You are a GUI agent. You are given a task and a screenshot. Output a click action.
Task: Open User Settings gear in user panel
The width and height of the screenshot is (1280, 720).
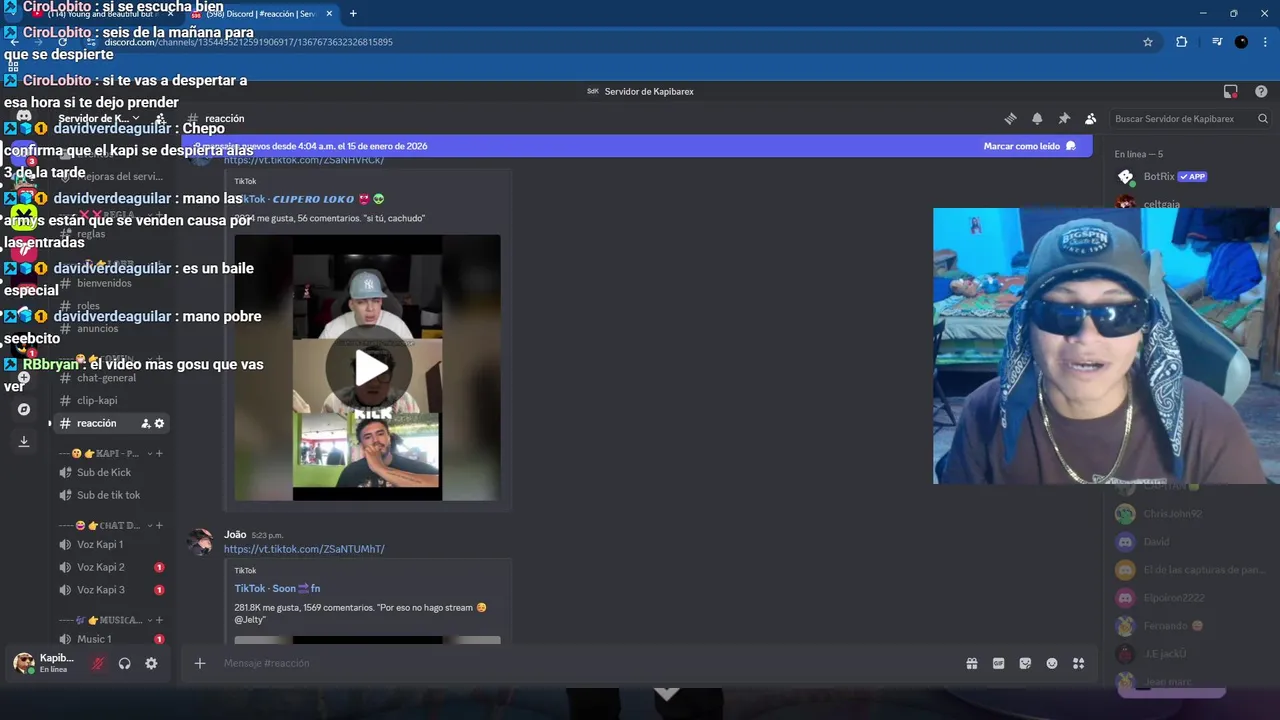(151, 663)
